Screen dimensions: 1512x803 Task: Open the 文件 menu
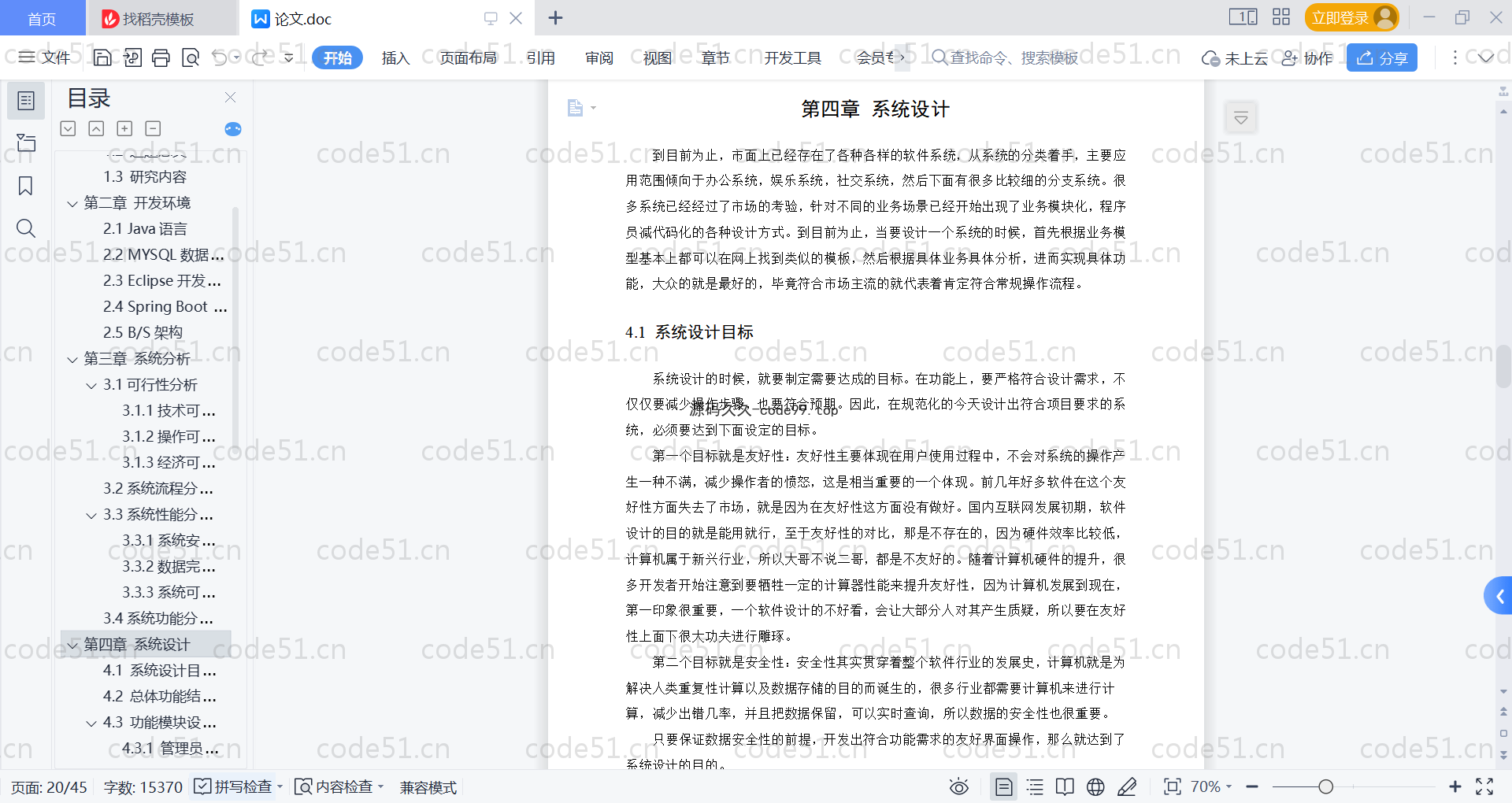[45, 57]
